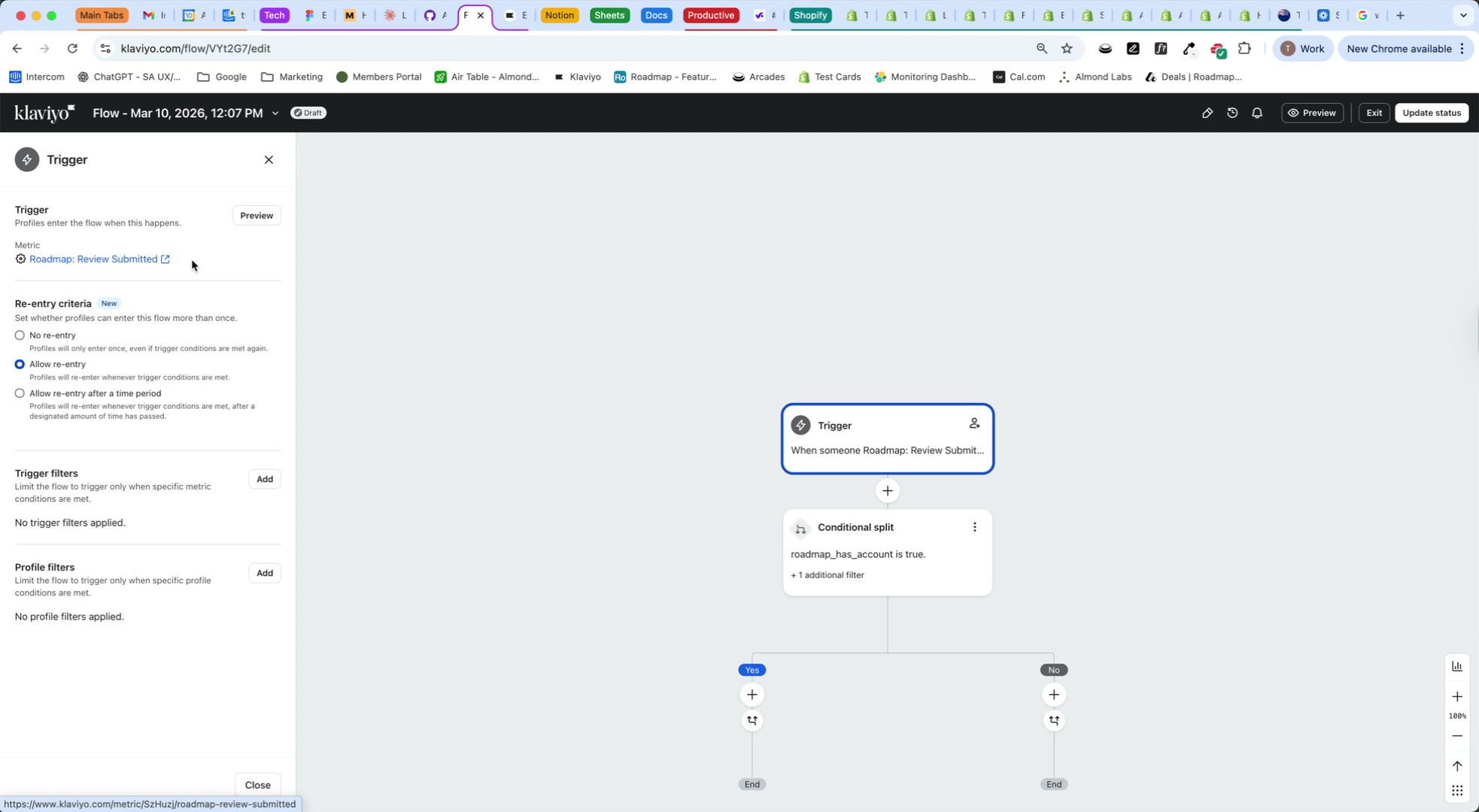The image size is (1479, 812).
Task: Click the analytics bar-chart icon on the canvas sidebar
Action: point(1457,666)
